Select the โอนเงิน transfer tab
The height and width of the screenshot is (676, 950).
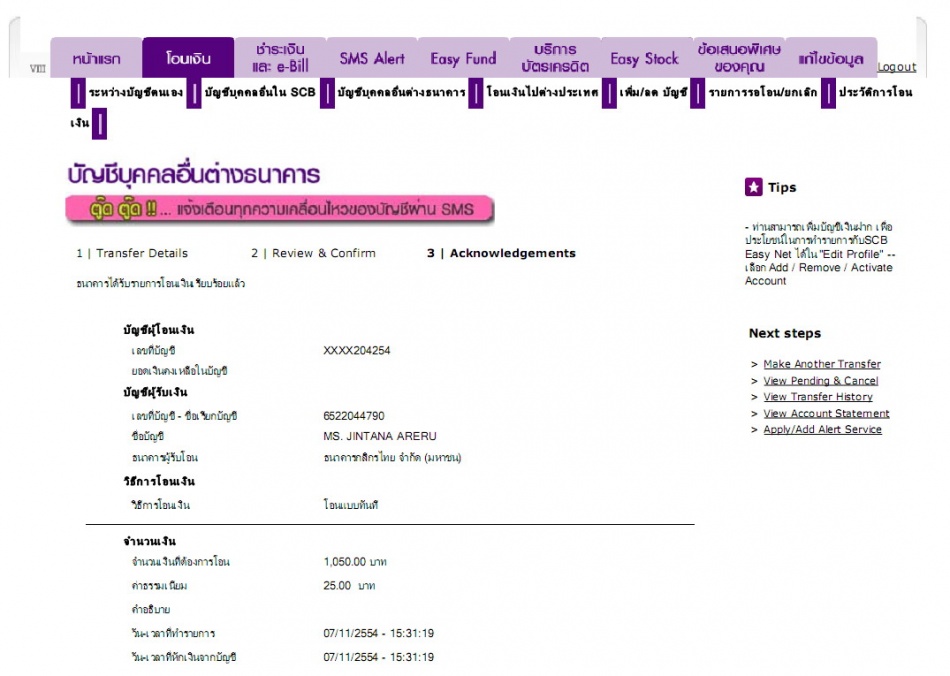(188, 59)
